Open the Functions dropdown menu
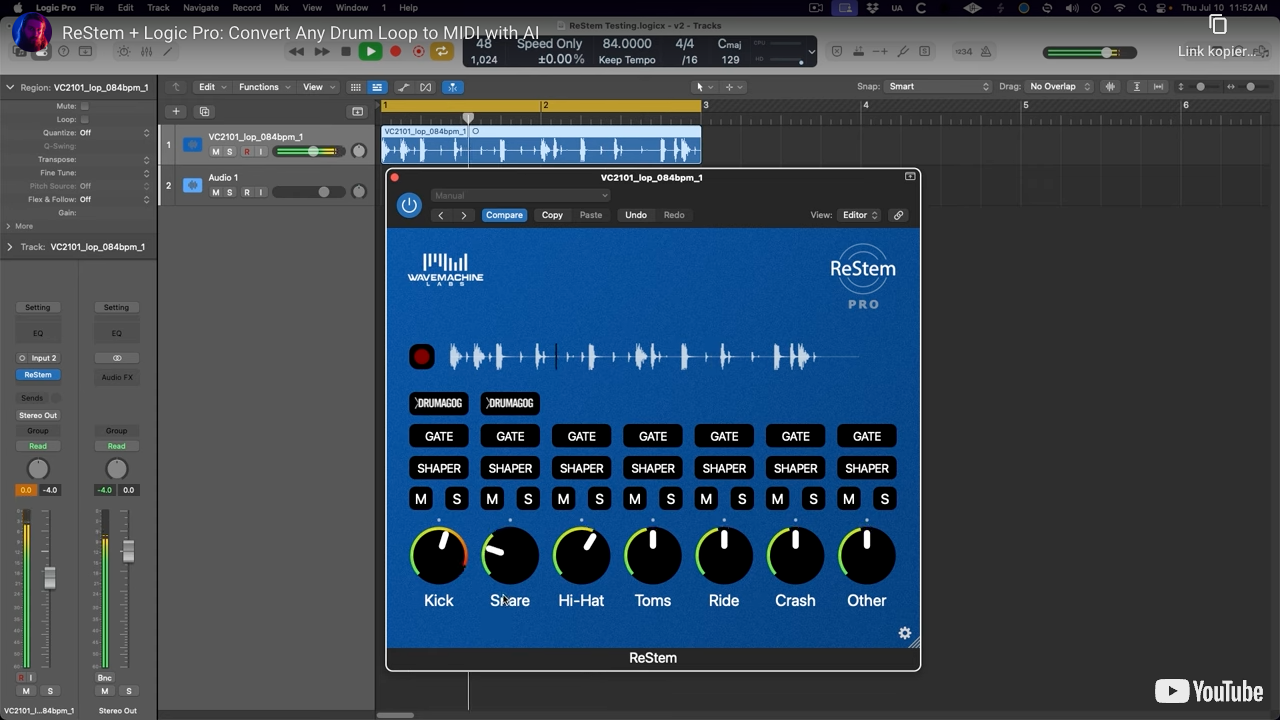The width and height of the screenshot is (1280, 720). click(264, 87)
